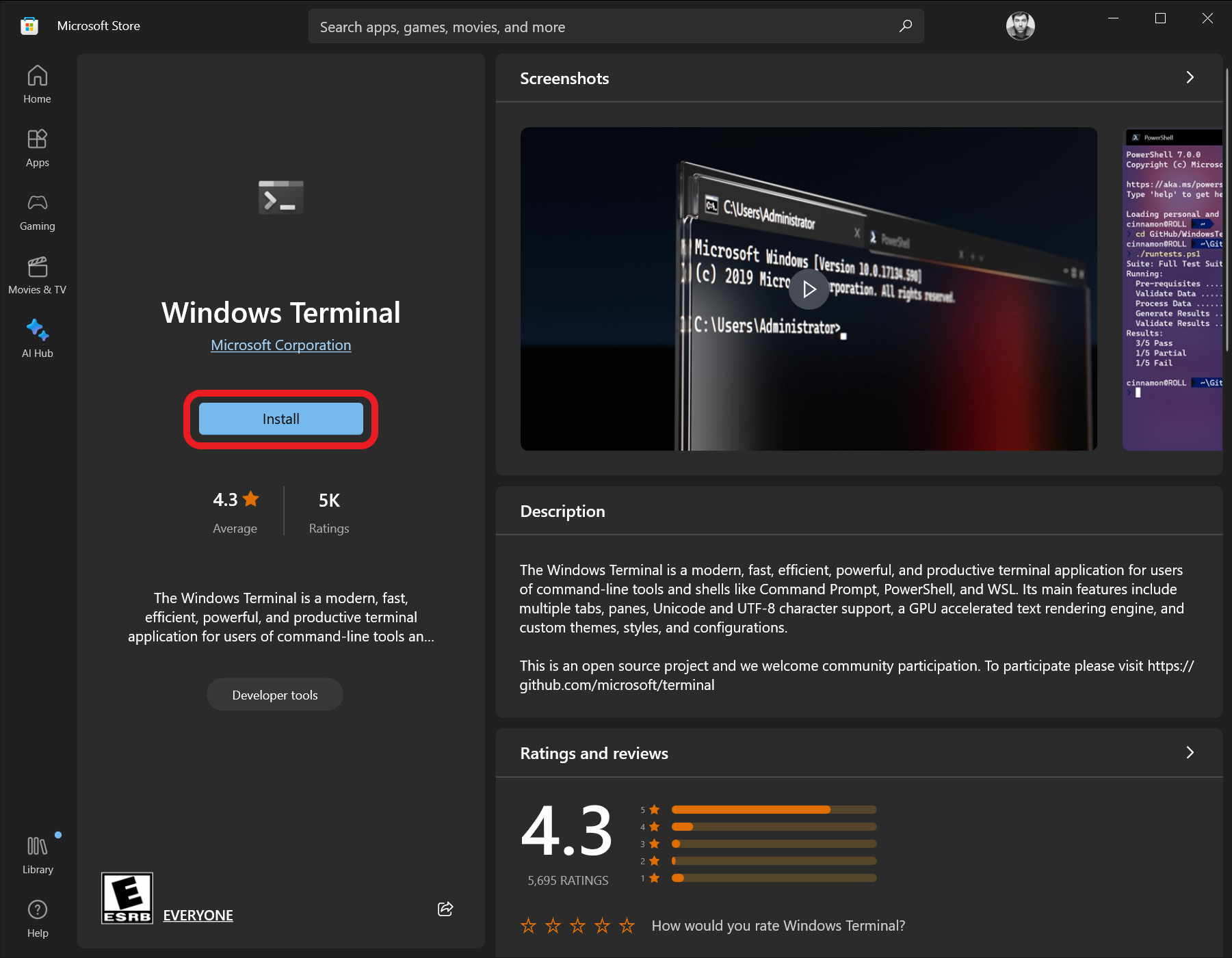Screen dimensions: 1232x958
Task: Open the Movies & TV section
Action: pyautogui.click(x=37, y=275)
